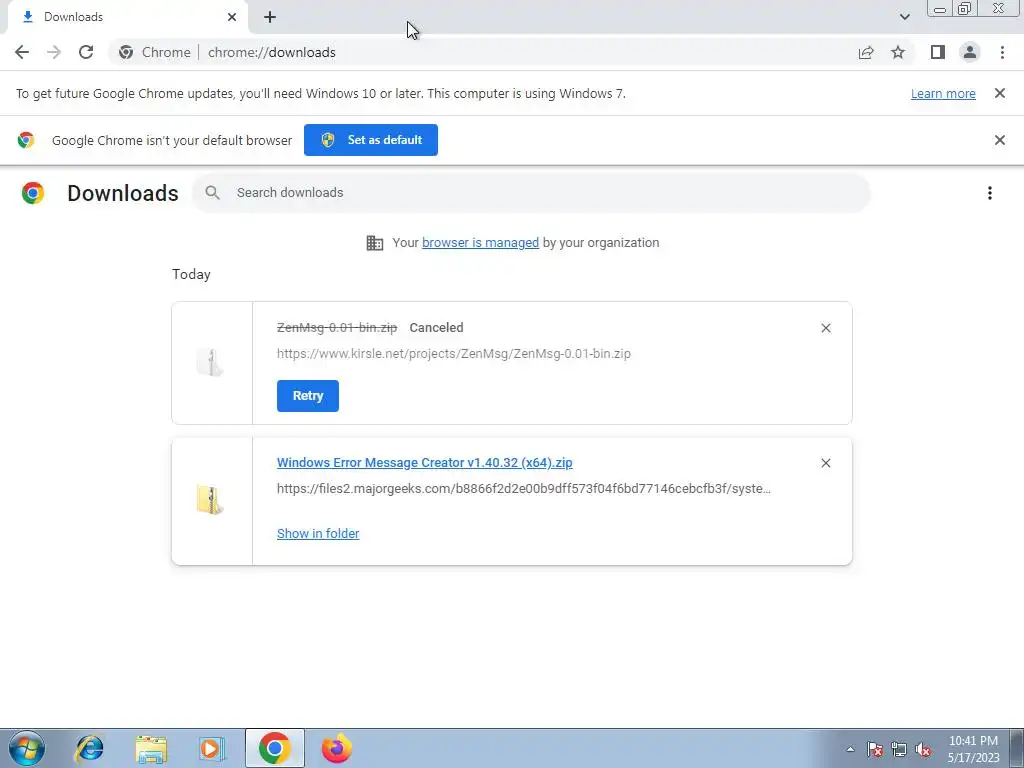
Task: Click the Canceled status text
Action: click(x=436, y=328)
